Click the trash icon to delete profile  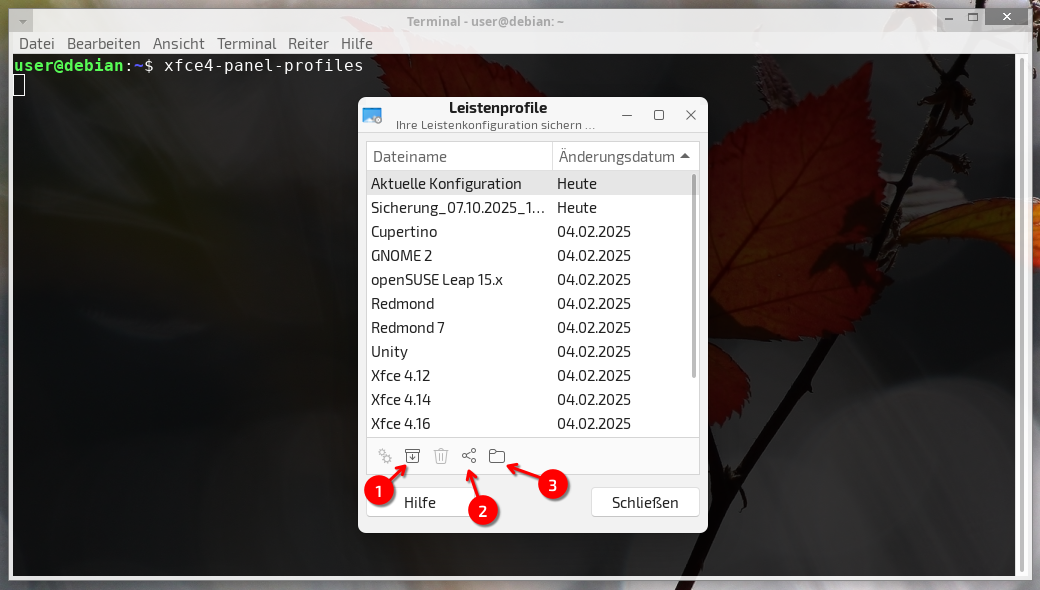[x=441, y=456]
